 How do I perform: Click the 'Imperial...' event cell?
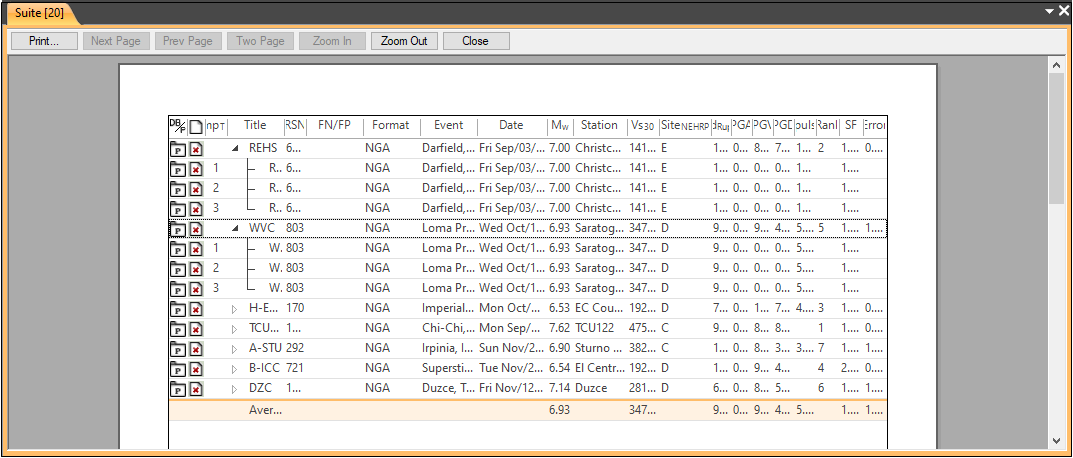[448, 308]
